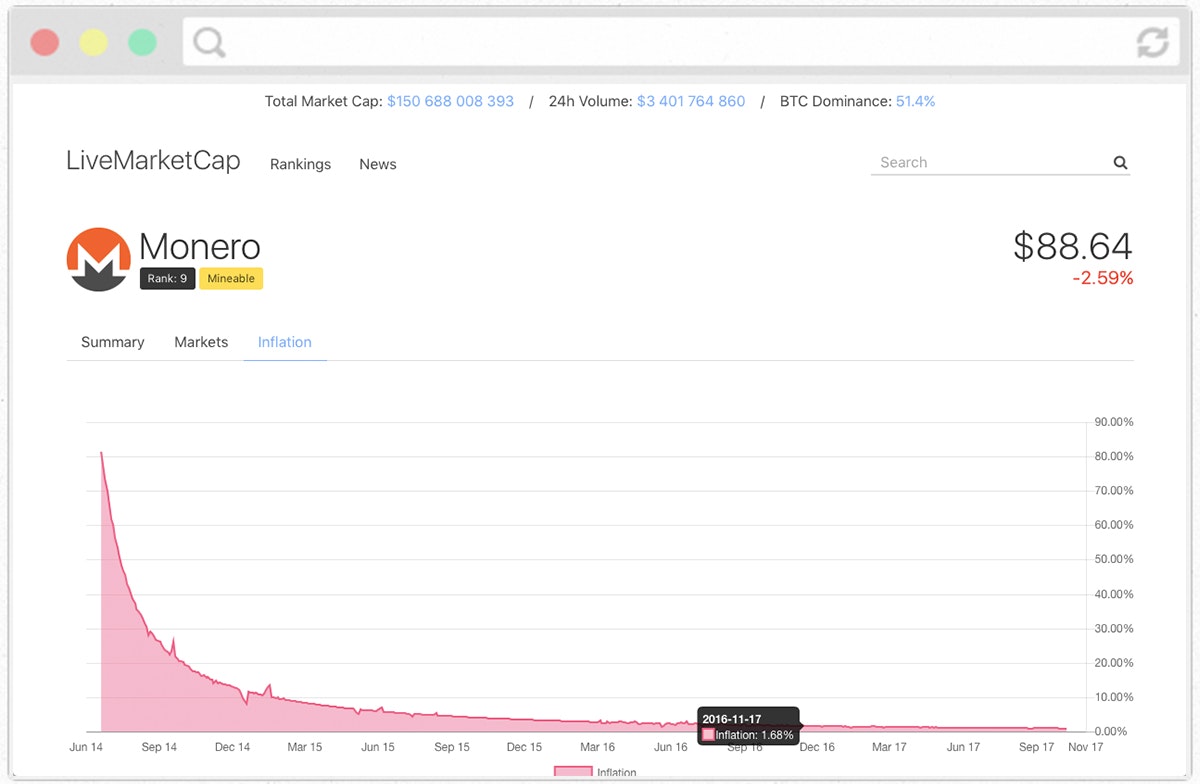Open the Total Market Cap link
This screenshot has height=784, width=1200.
tap(450, 101)
